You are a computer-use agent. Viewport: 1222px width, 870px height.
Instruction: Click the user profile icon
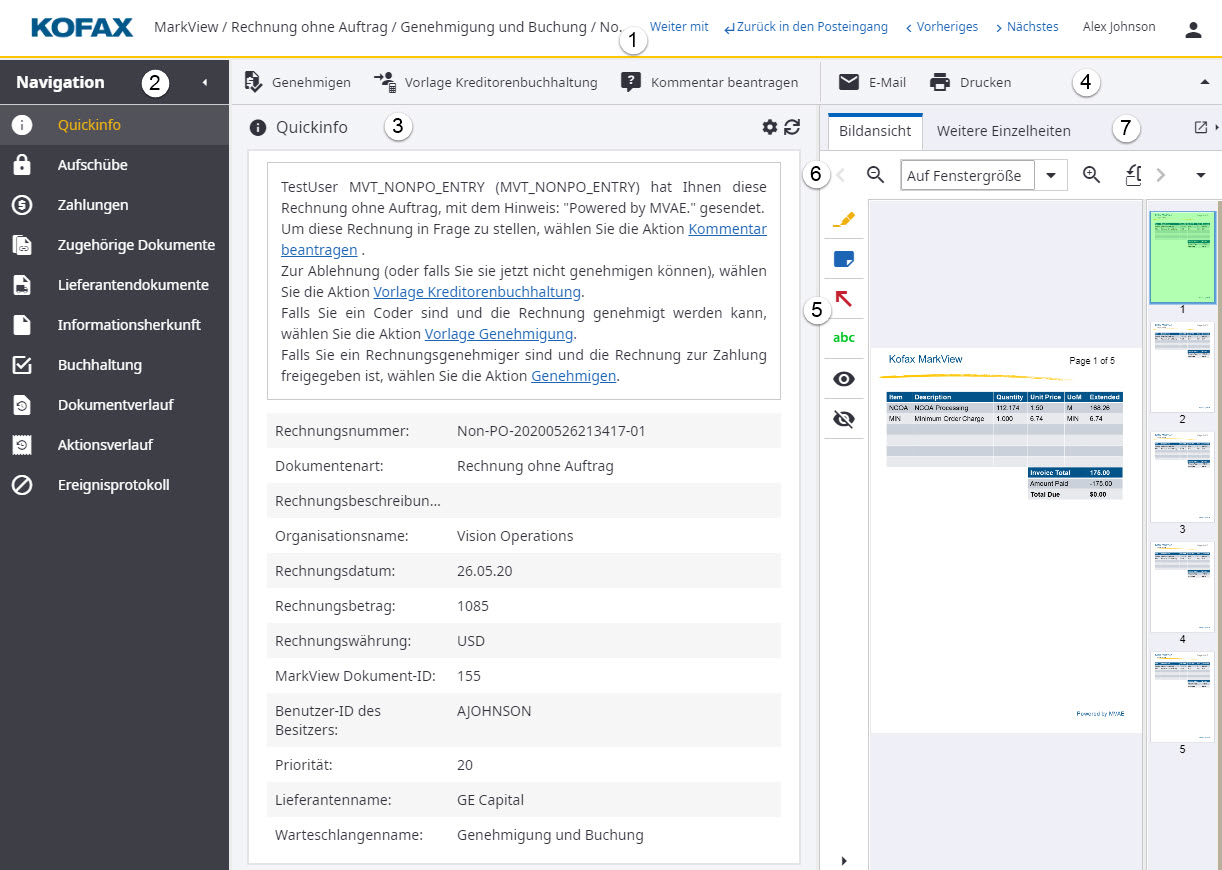click(1193, 29)
